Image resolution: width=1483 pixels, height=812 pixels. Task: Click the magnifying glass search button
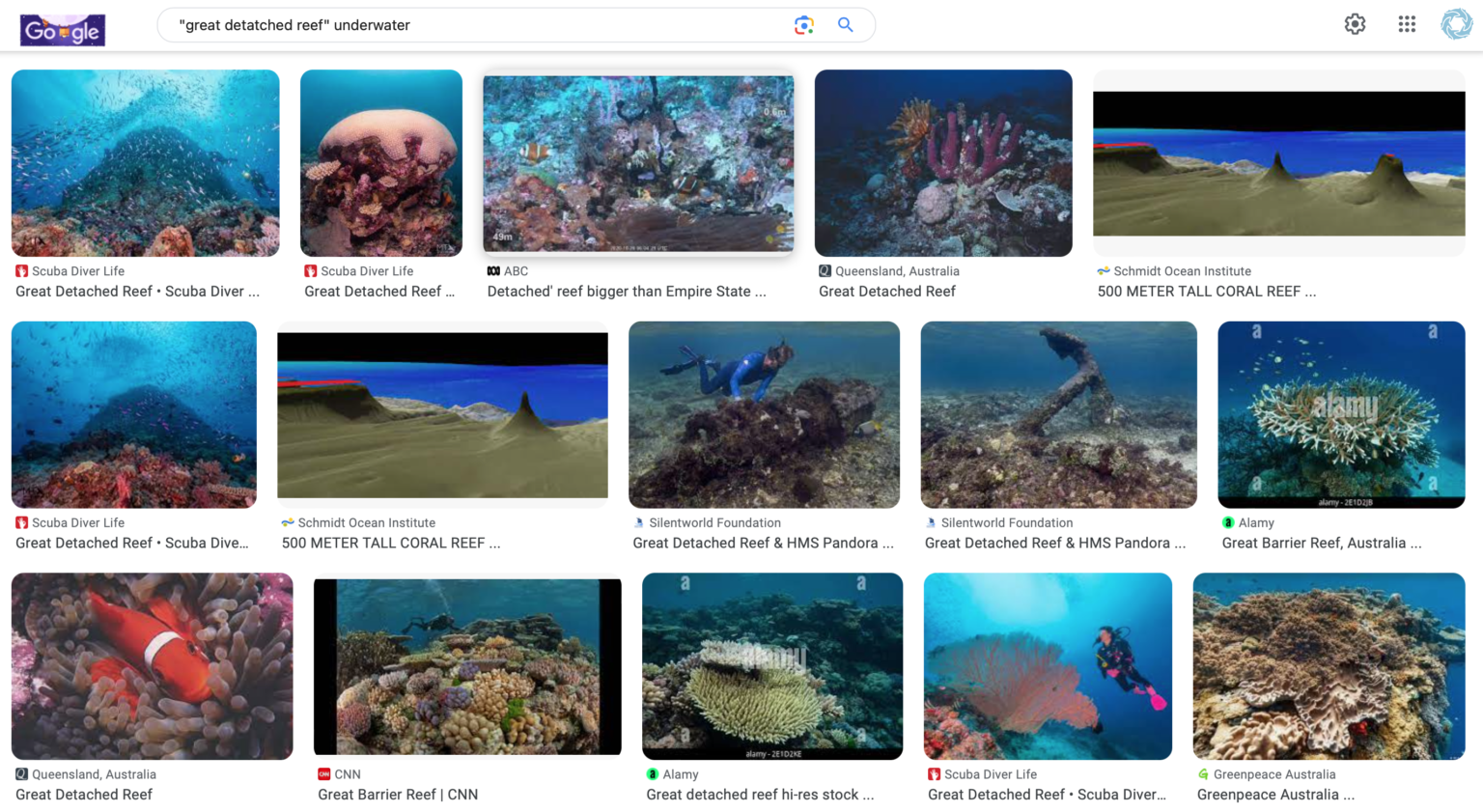point(845,25)
